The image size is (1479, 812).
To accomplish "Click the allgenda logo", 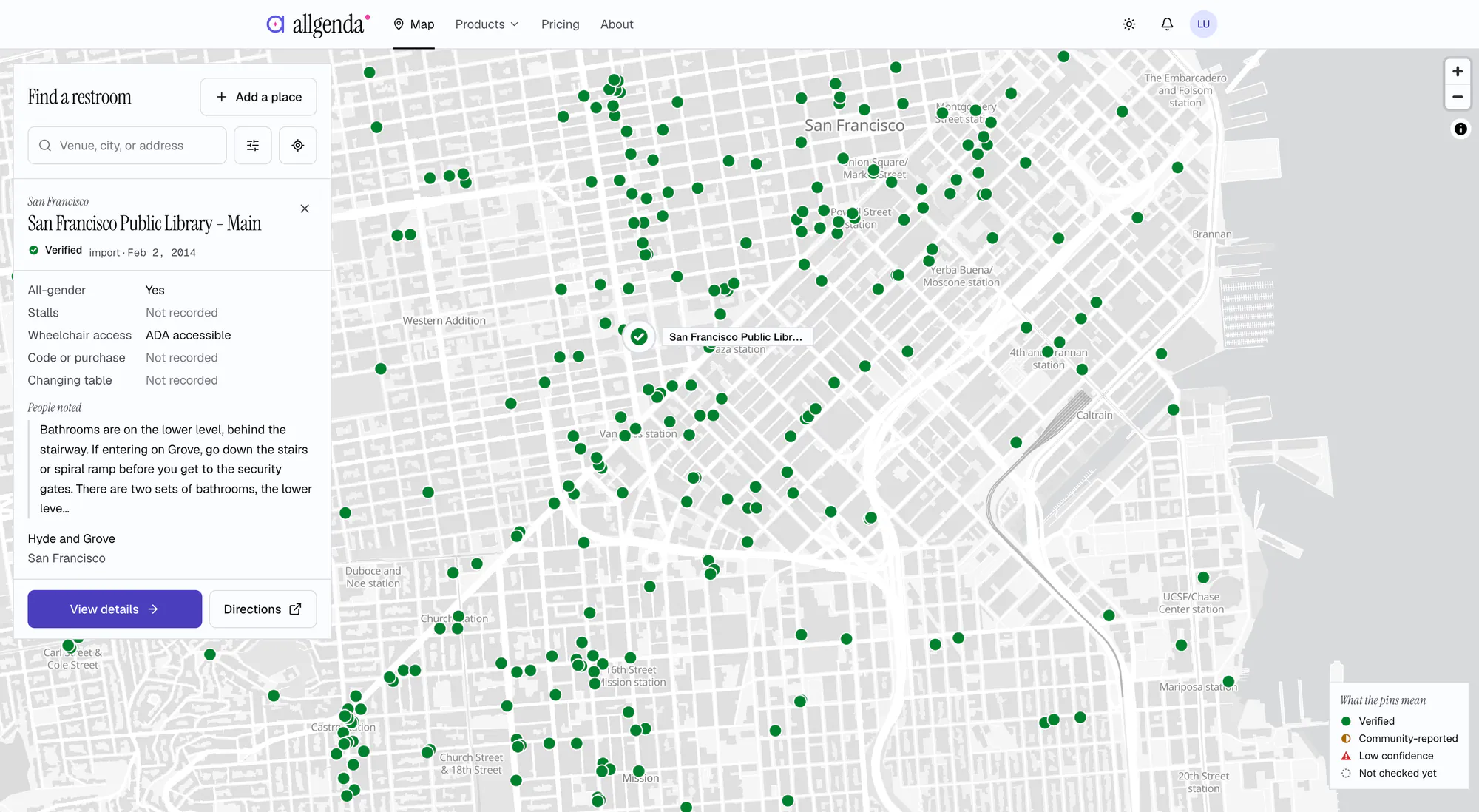I will click(318, 24).
